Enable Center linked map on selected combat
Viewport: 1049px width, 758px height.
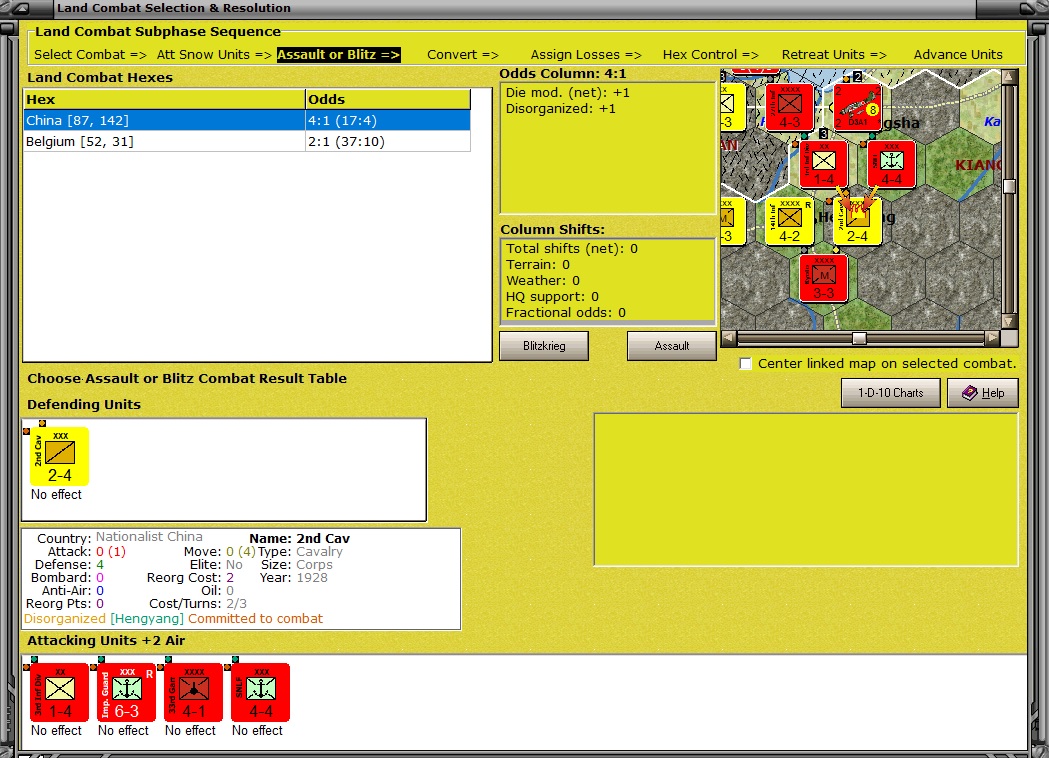[x=745, y=364]
